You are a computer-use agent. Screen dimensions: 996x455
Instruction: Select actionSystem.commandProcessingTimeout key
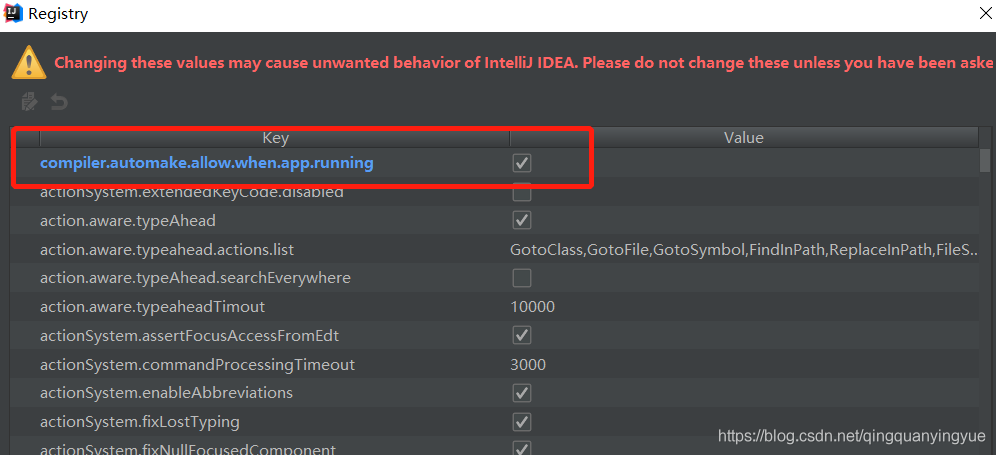coord(198,365)
